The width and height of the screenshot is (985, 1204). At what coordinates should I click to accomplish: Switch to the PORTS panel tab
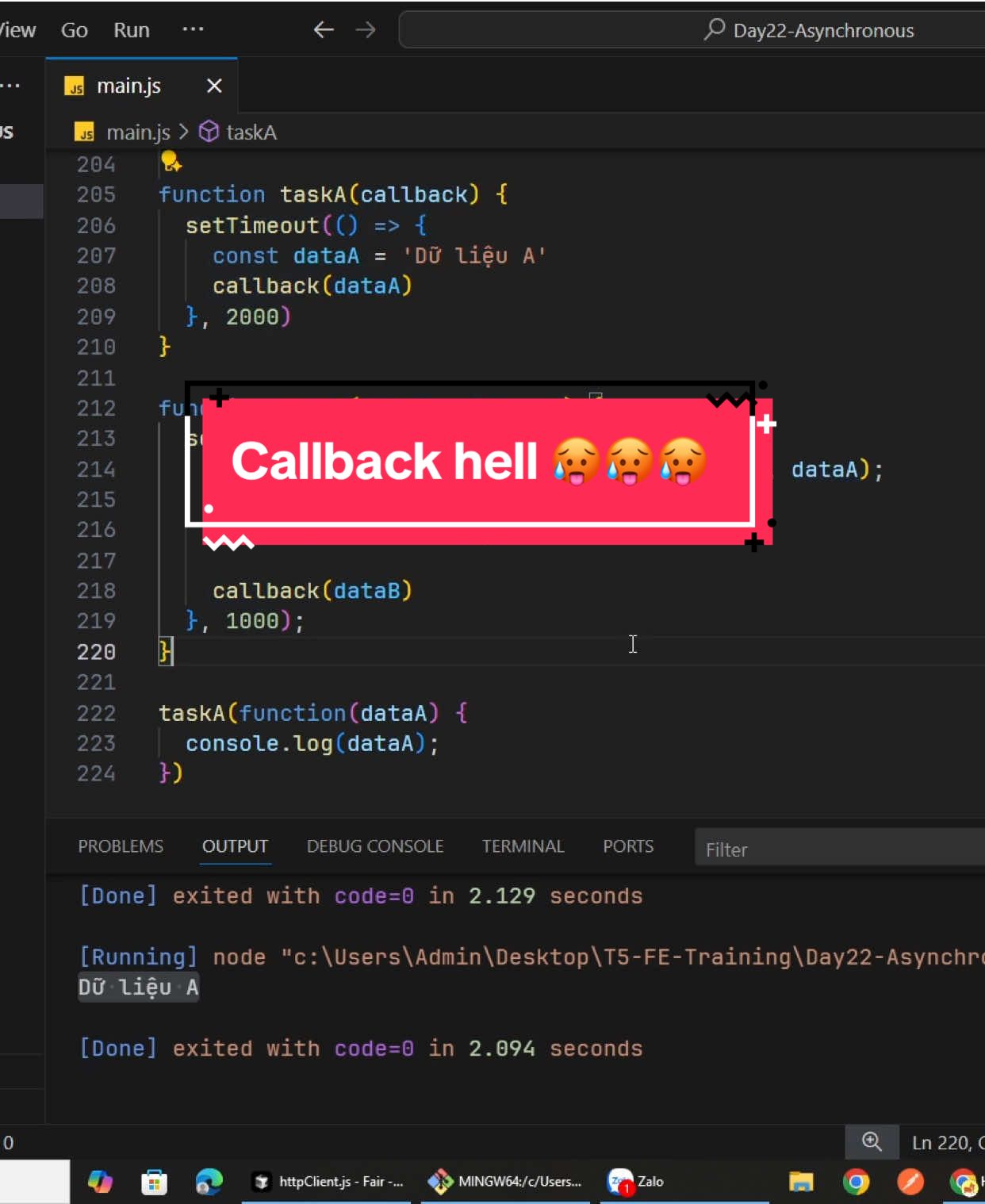click(x=628, y=846)
